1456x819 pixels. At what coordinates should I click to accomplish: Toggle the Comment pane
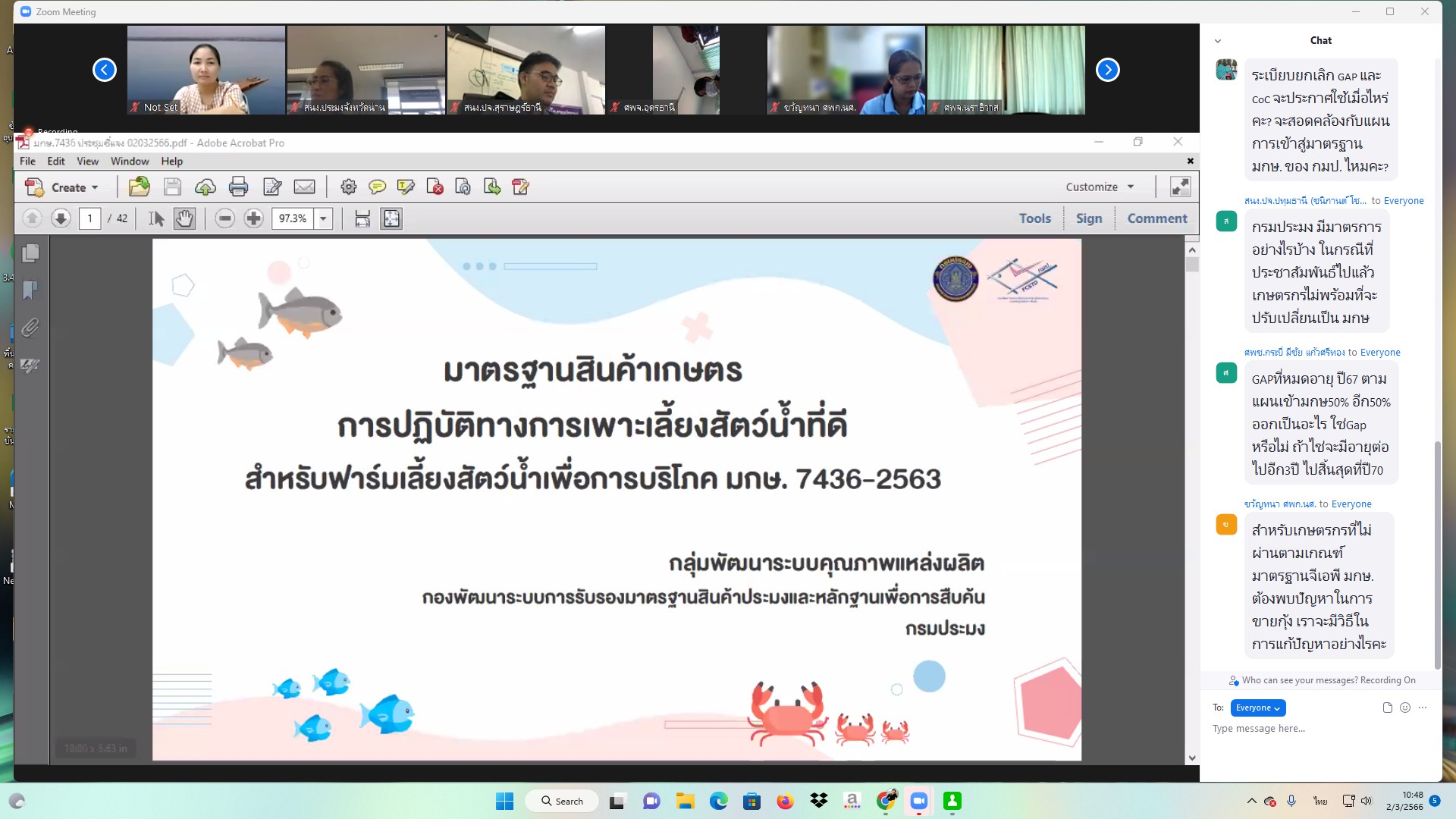point(1156,218)
